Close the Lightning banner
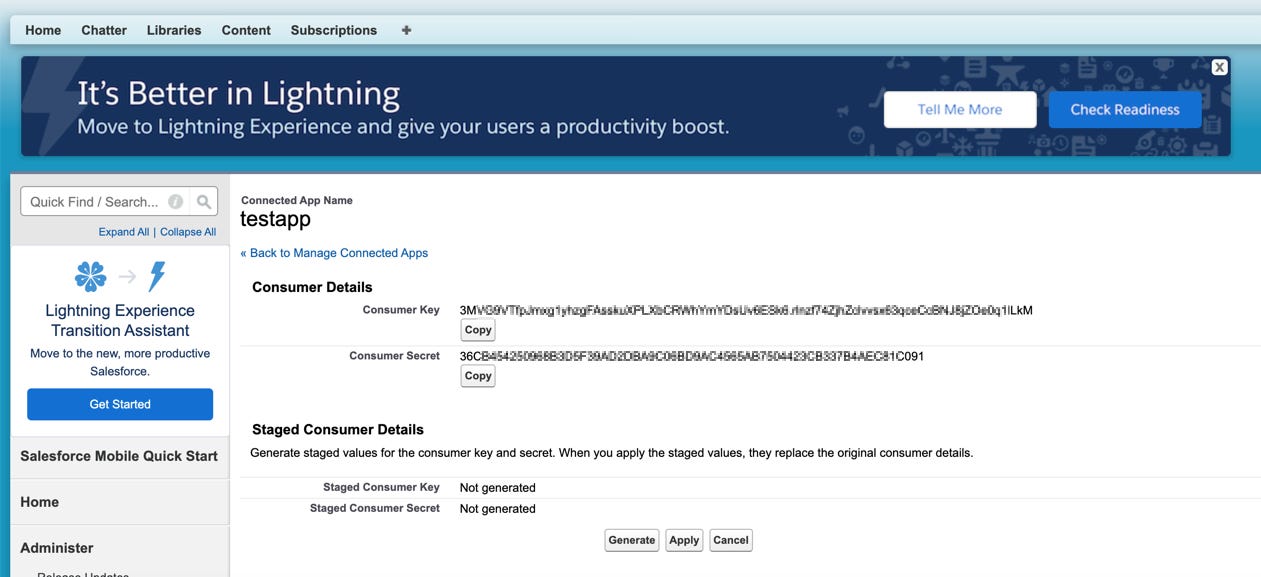1261x577 pixels. 1219,67
